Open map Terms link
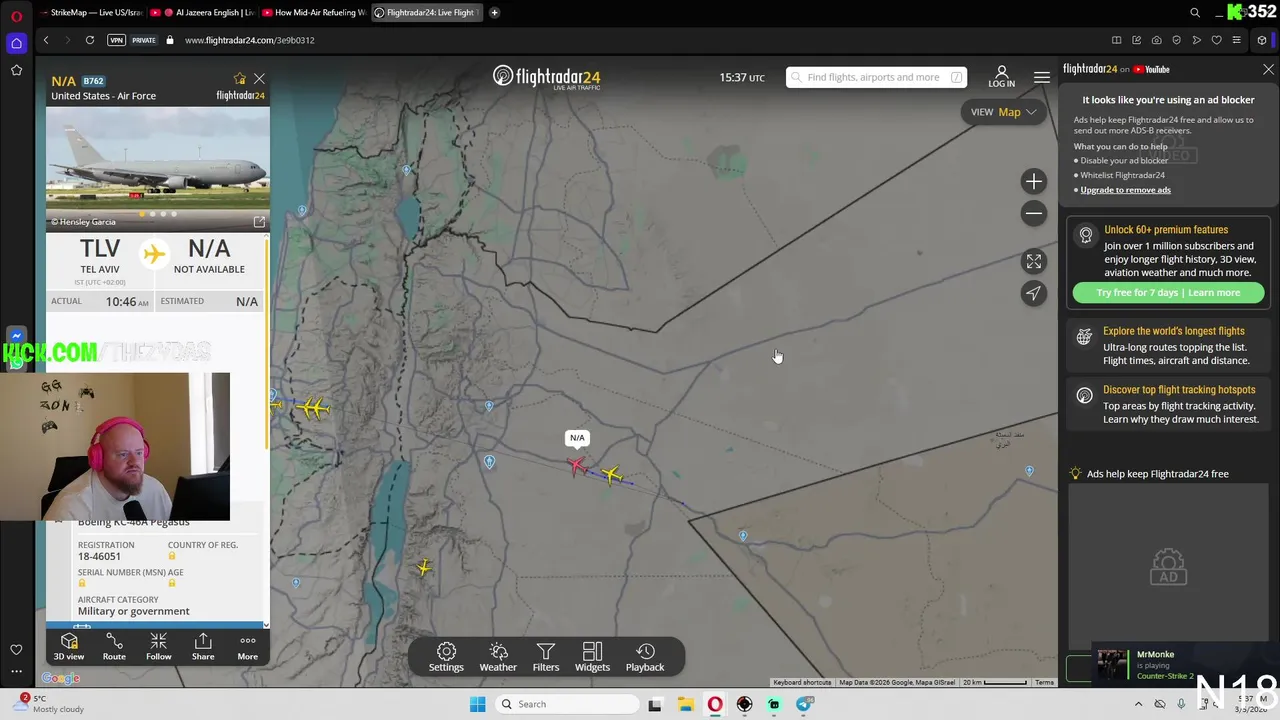The width and height of the screenshot is (1280, 720). point(1044,682)
